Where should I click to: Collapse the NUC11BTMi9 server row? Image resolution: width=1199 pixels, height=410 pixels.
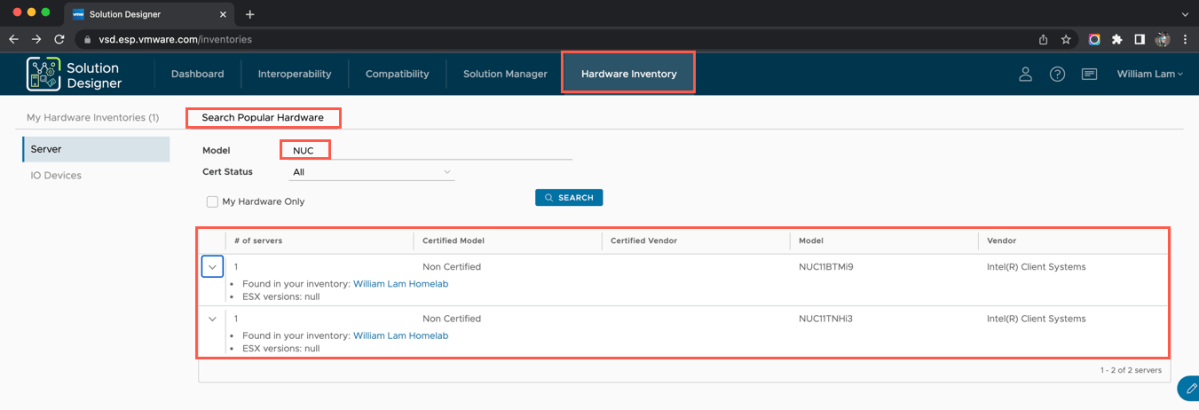pyautogui.click(x=212, y=267)
